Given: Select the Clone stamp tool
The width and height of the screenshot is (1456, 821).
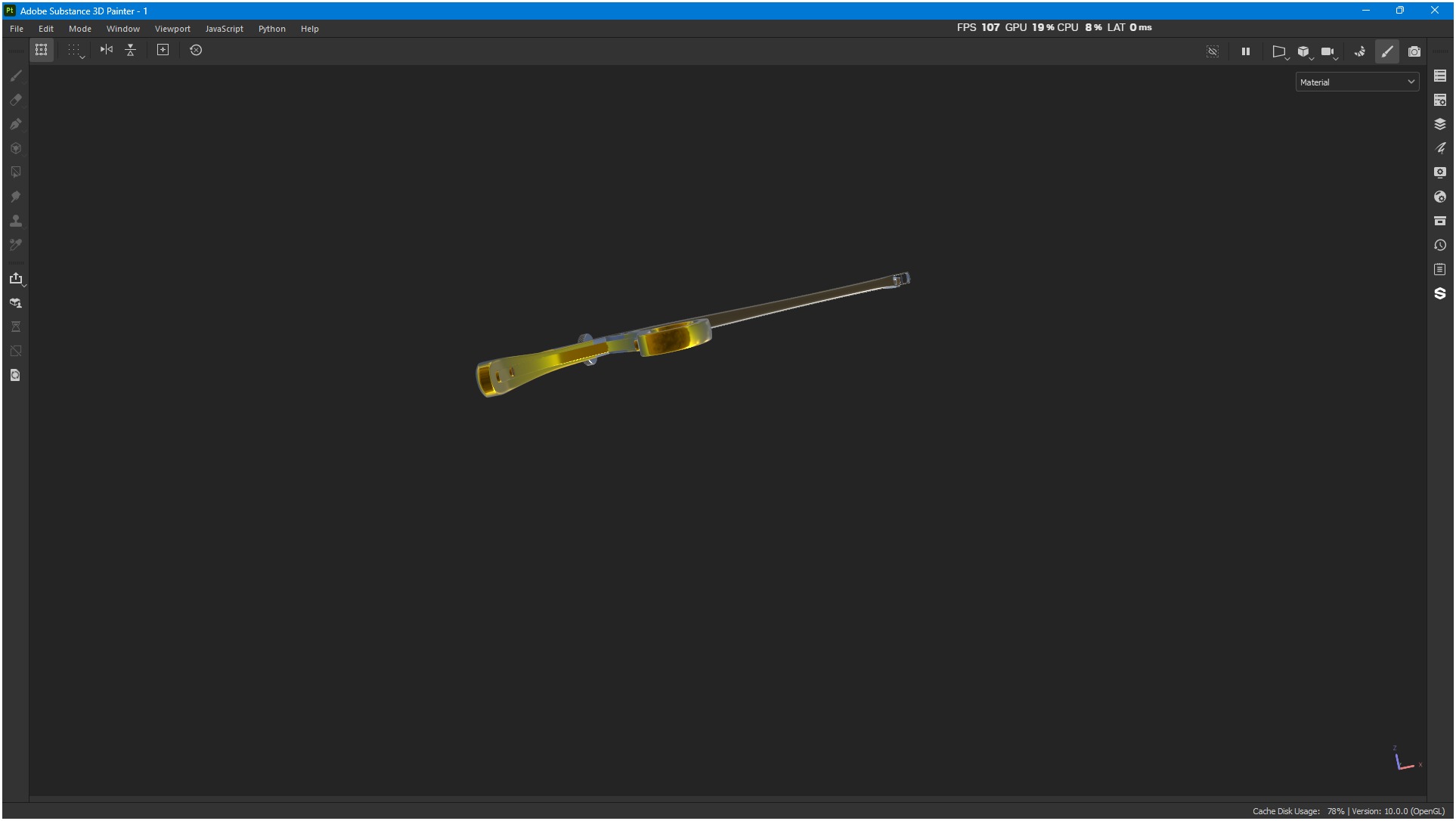Looking at the screenshot, I should (16, 221).
